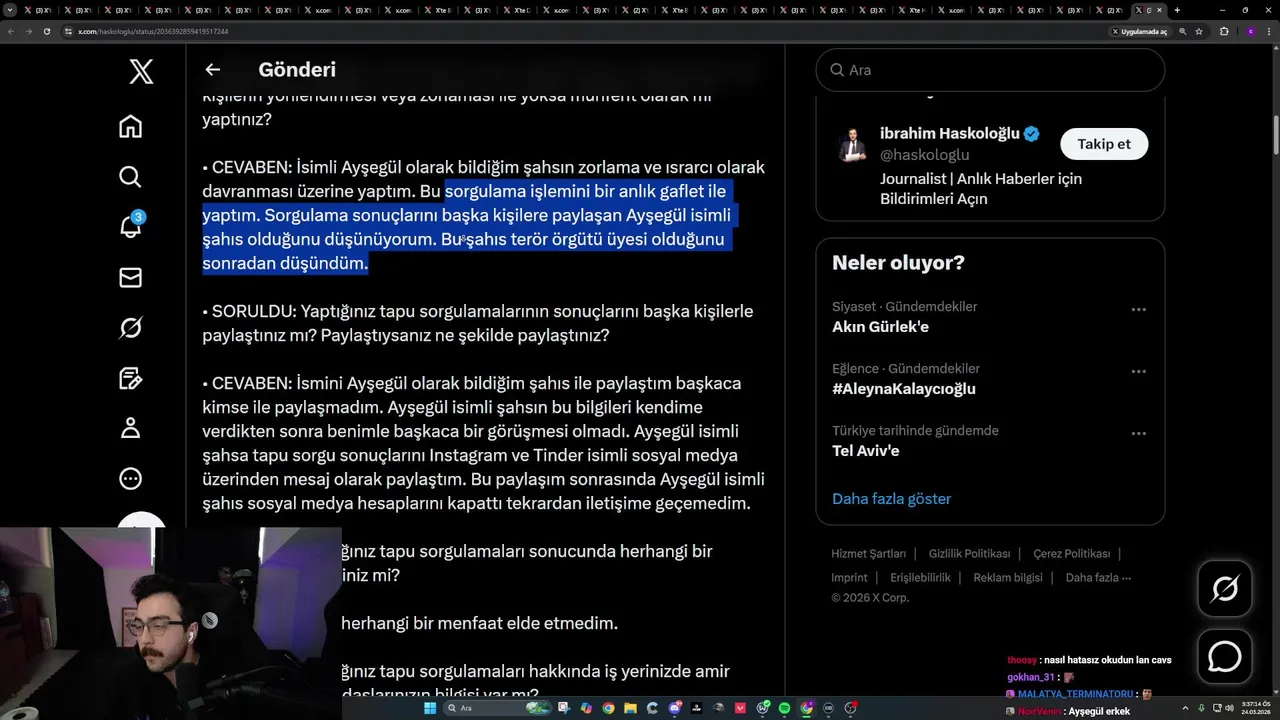The image size is (1280, 720).
Task: Open Reklam bilgisi footer link
Action: [x=1008, y=578]
